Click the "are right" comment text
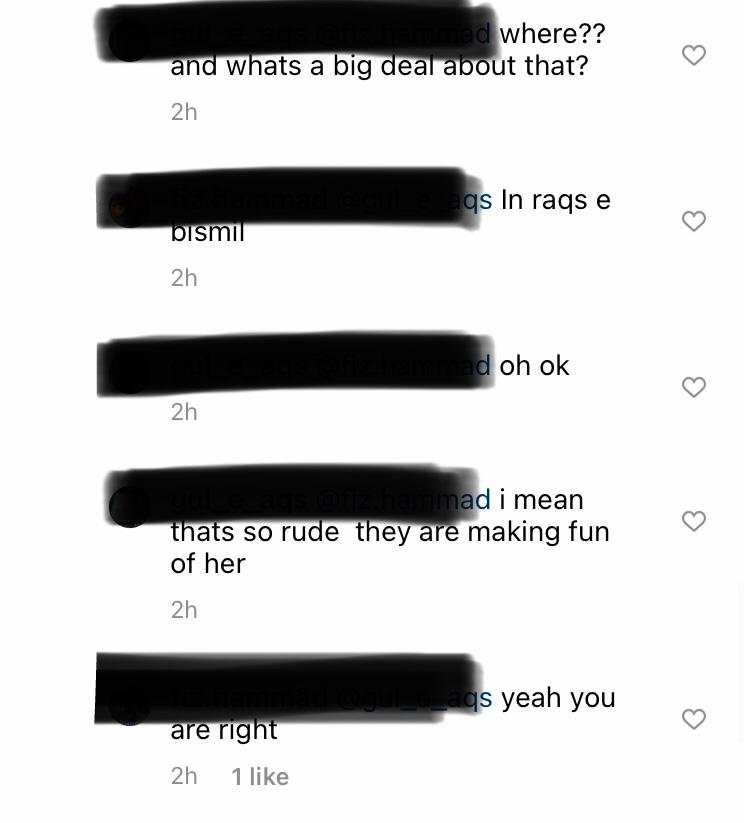 [x=224, y=730]
